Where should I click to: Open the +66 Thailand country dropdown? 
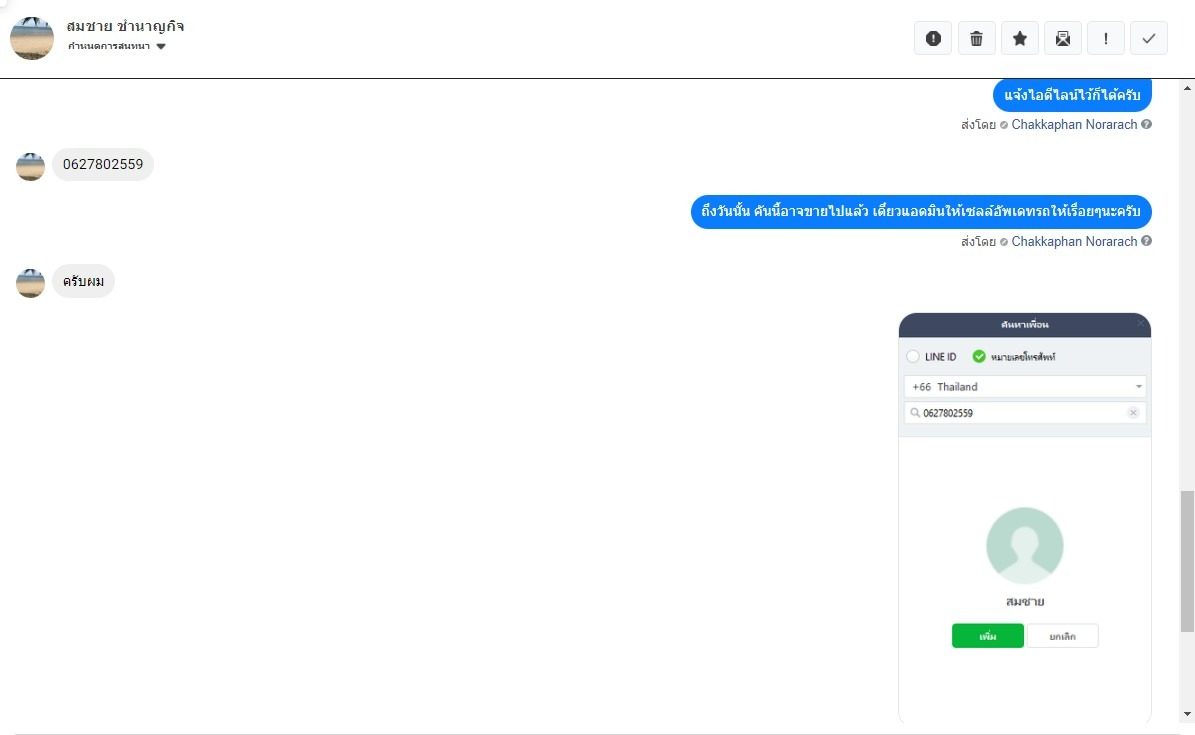click(1024, 387)
